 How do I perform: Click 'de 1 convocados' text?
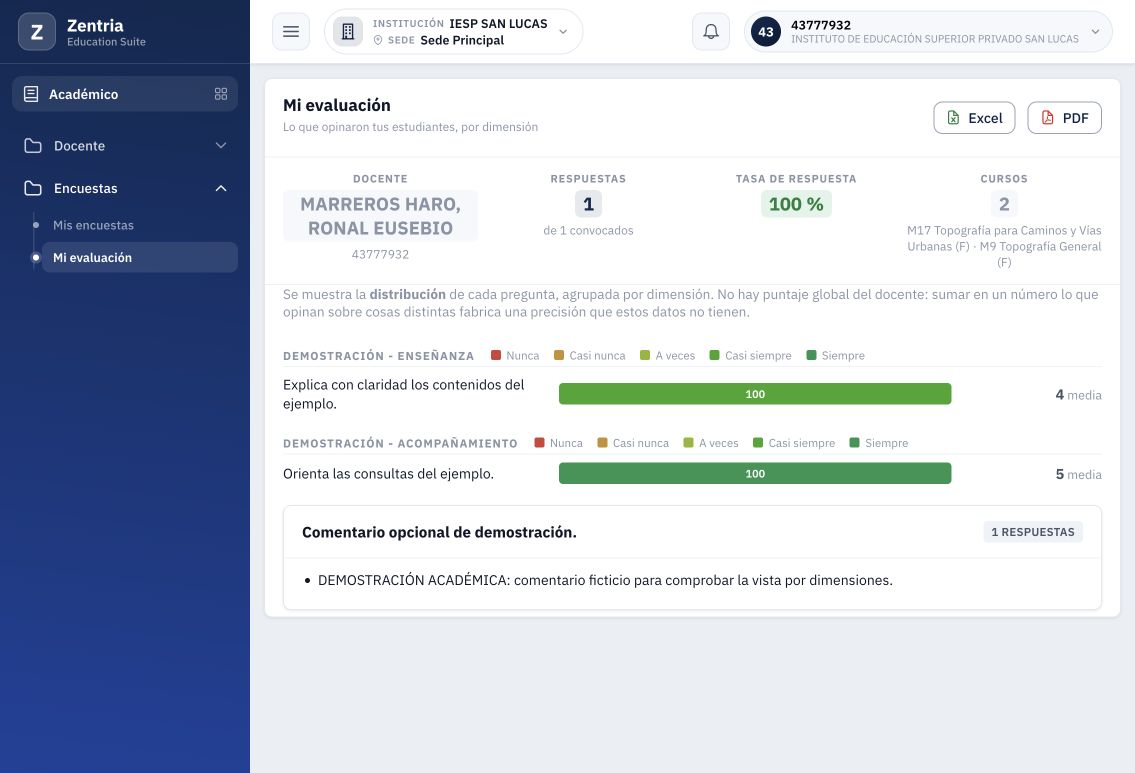tap(588, 230)
